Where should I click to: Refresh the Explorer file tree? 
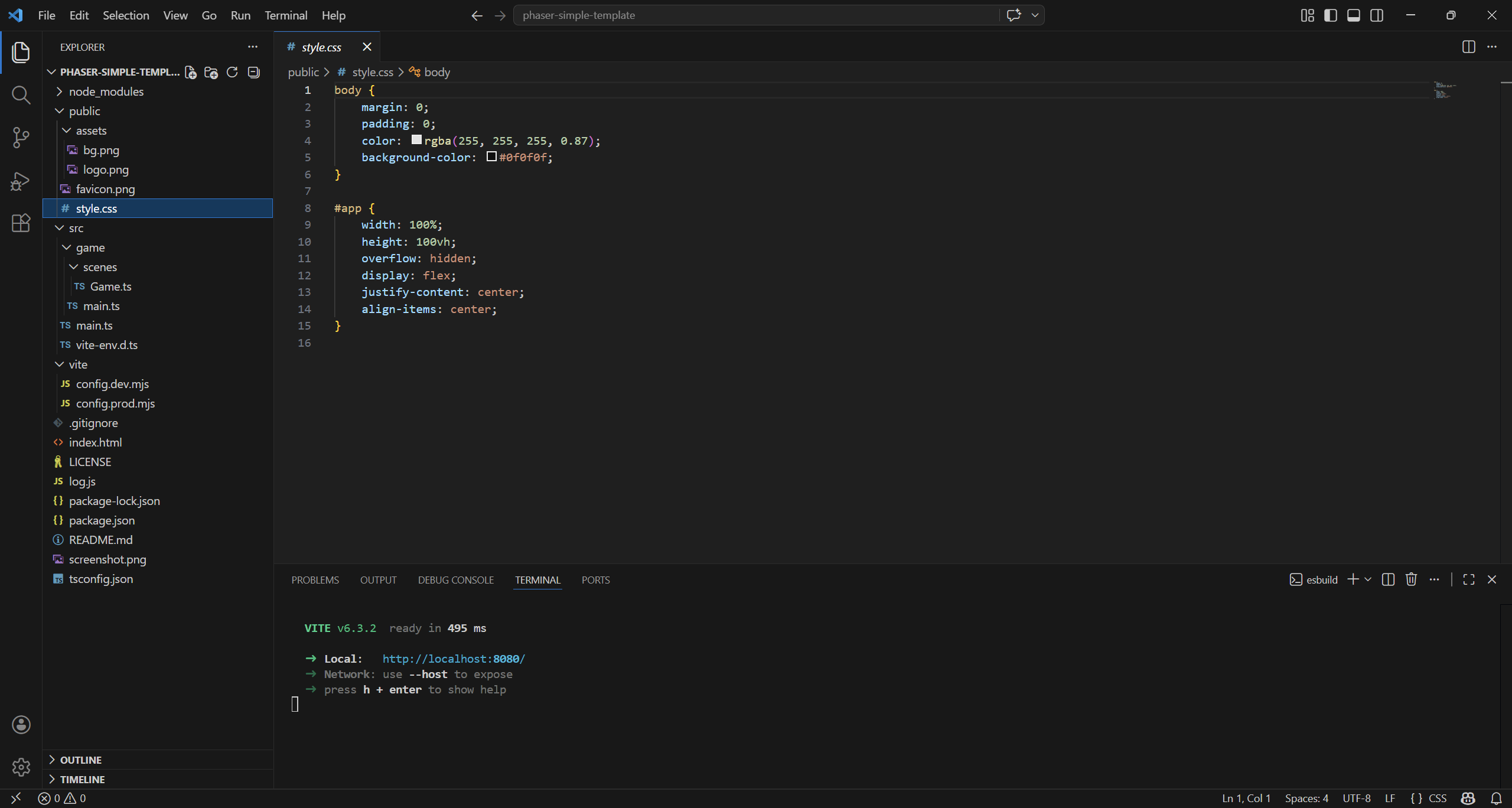tap(232, 72)
